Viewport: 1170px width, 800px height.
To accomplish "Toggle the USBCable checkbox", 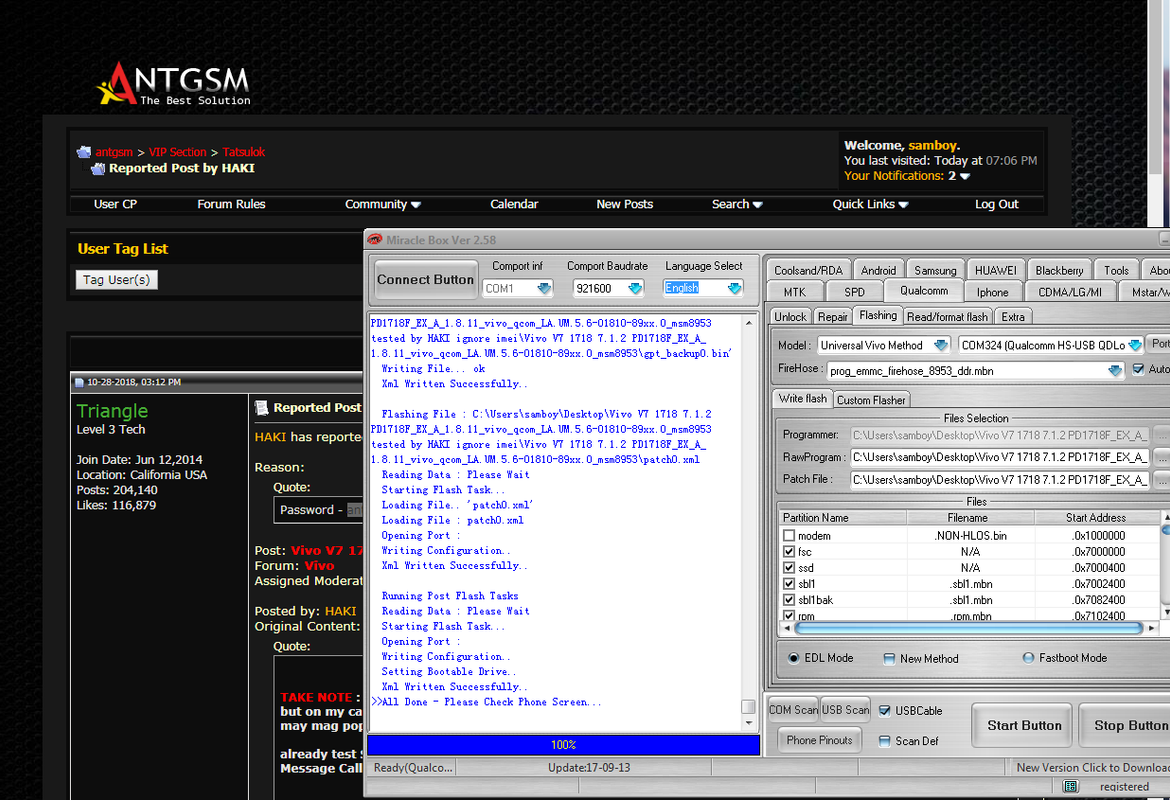I will click(884, 710).
